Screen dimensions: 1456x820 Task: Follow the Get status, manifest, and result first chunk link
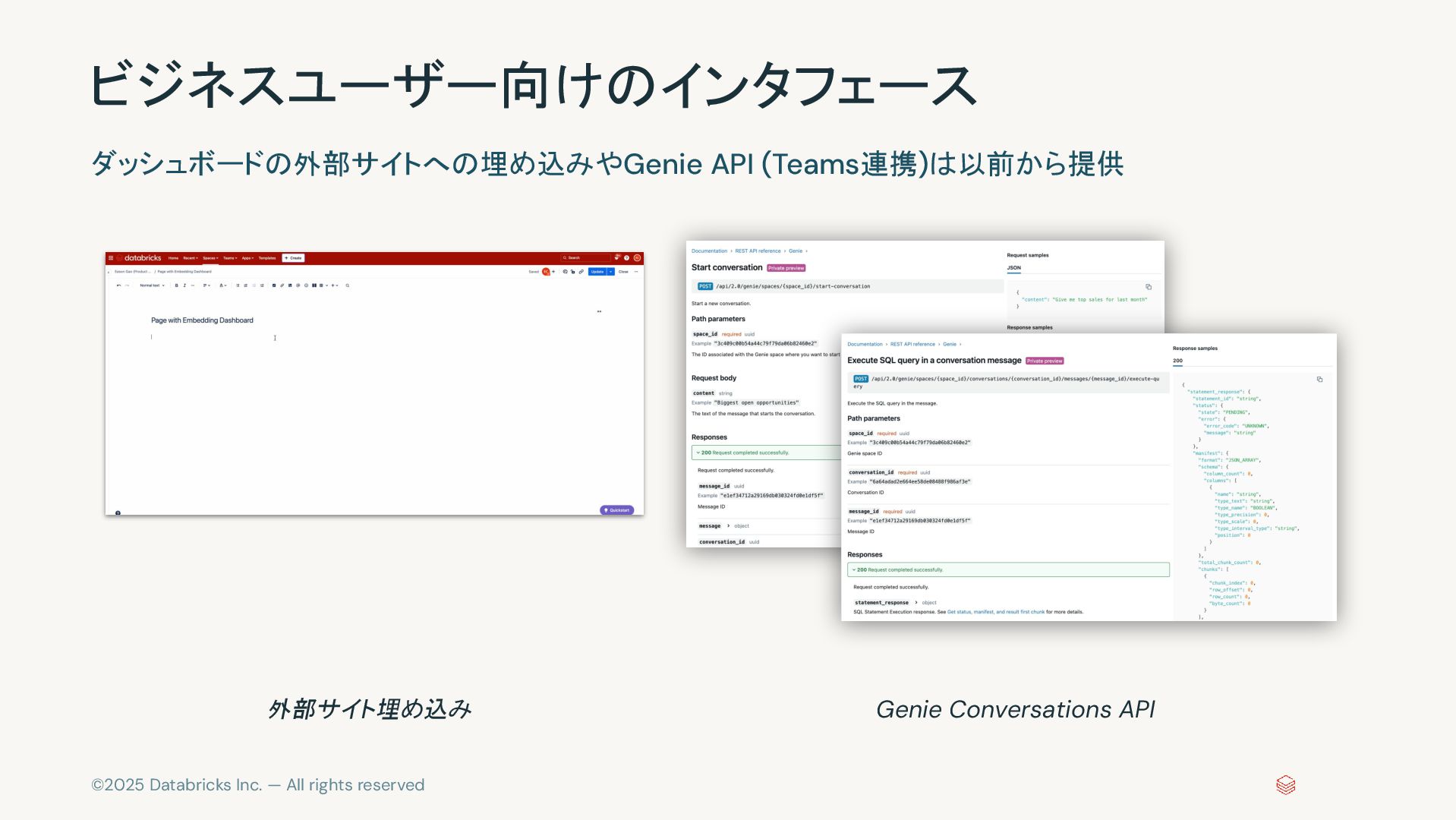click(996, 612)
